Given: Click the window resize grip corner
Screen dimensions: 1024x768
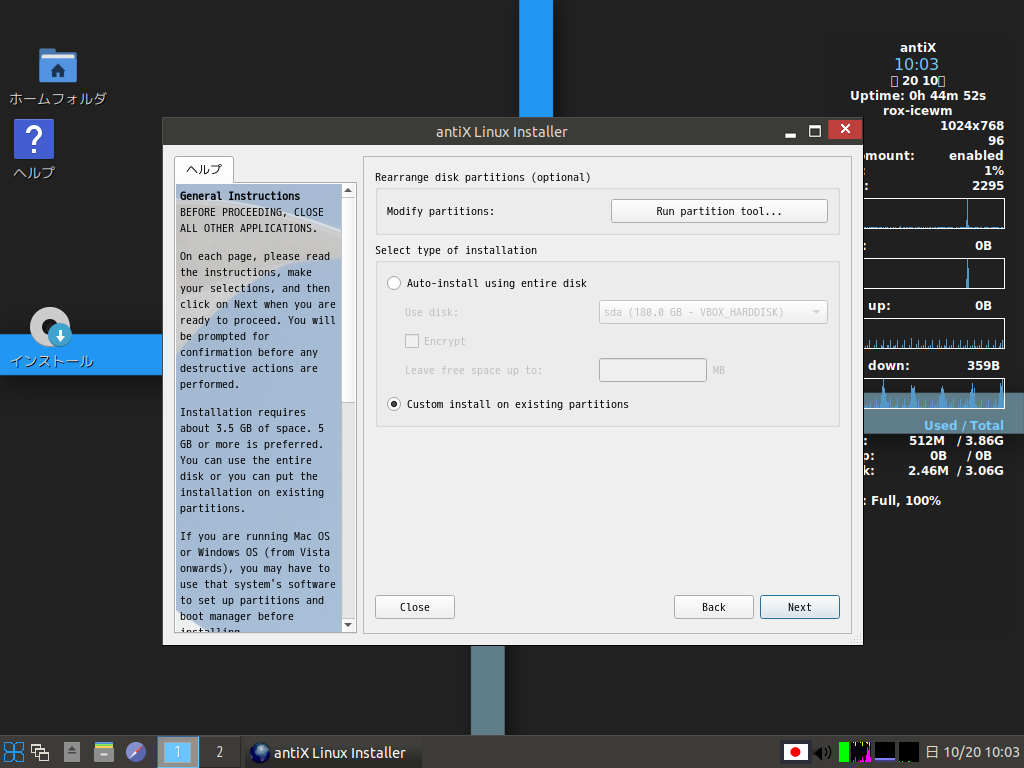Looking at the screenshot, I should [x=856, y=639].
